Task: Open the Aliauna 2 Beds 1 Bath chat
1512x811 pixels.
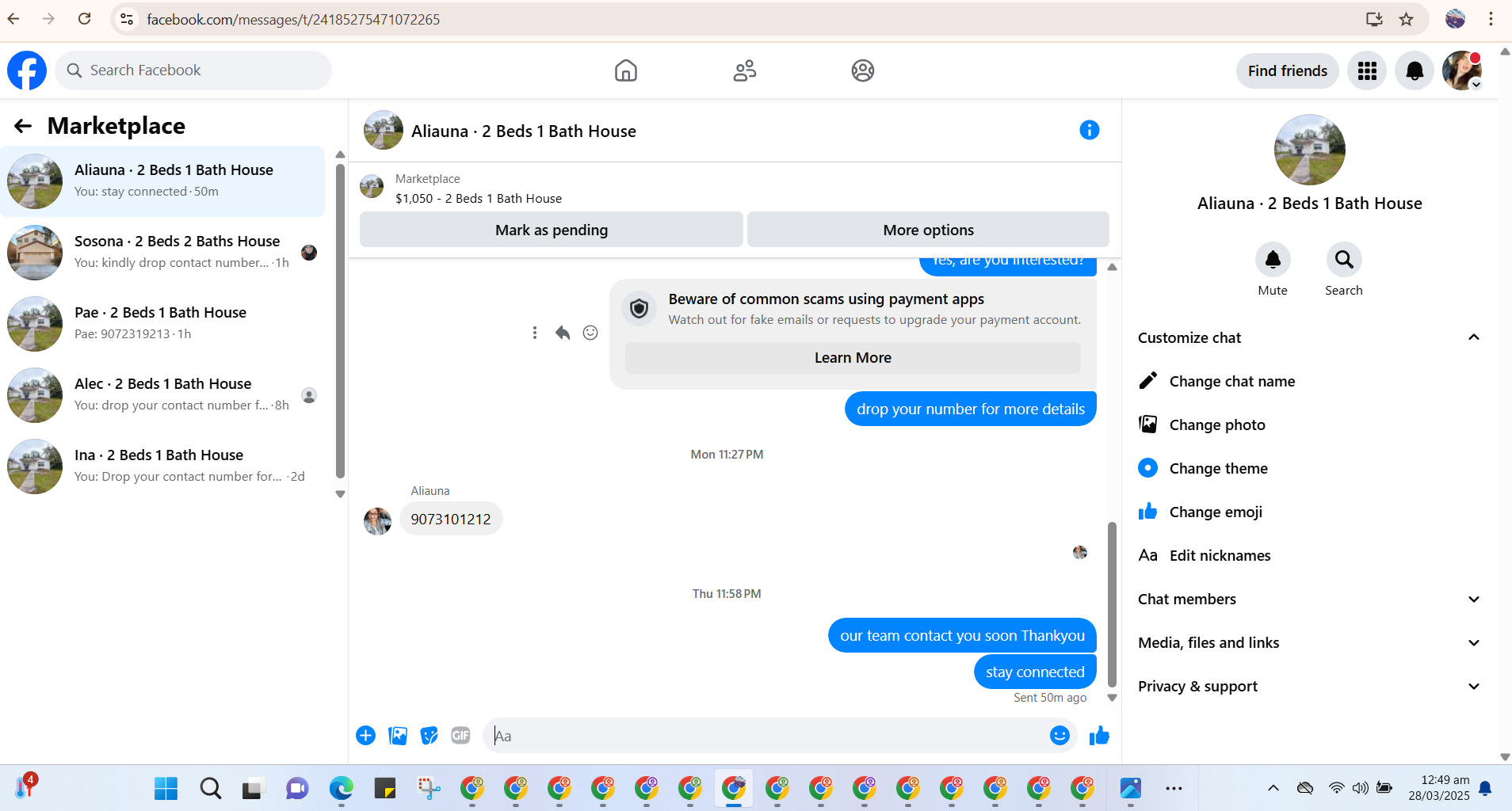Action: click(162, 181)
